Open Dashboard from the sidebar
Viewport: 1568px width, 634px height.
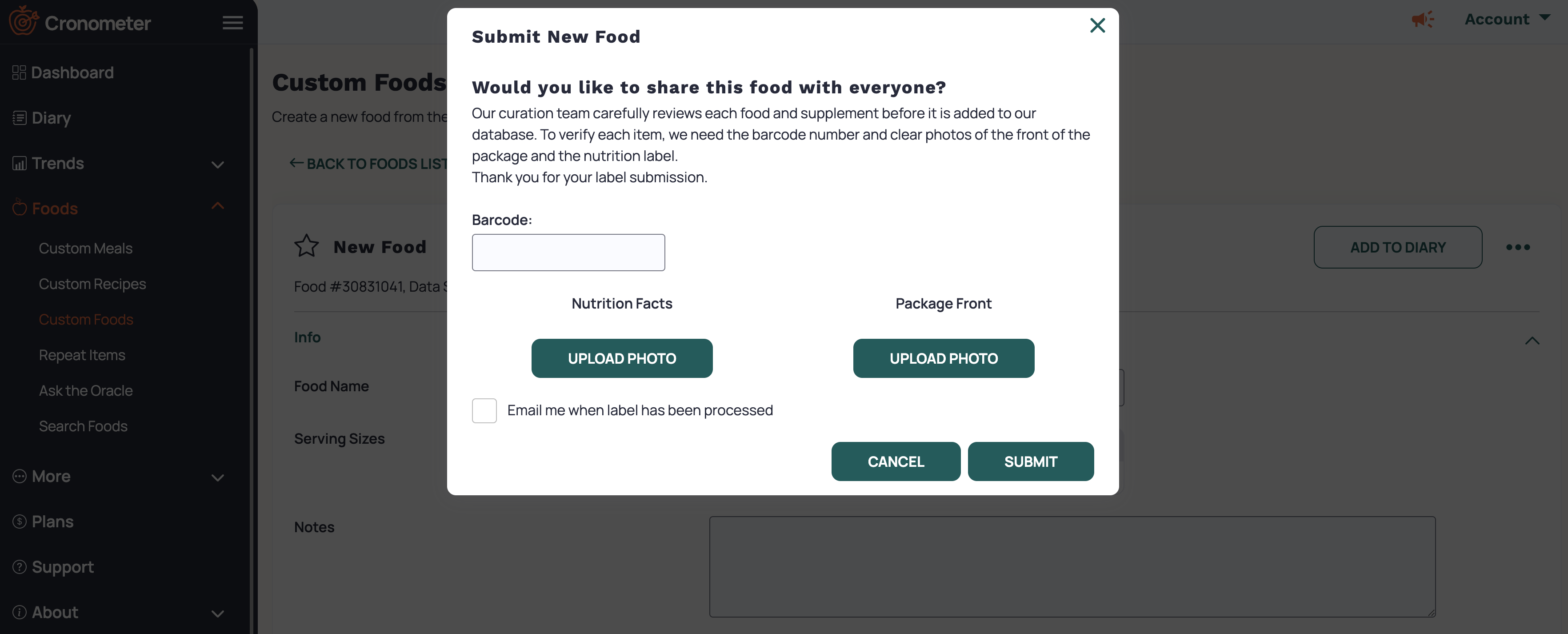pos(72,72)
